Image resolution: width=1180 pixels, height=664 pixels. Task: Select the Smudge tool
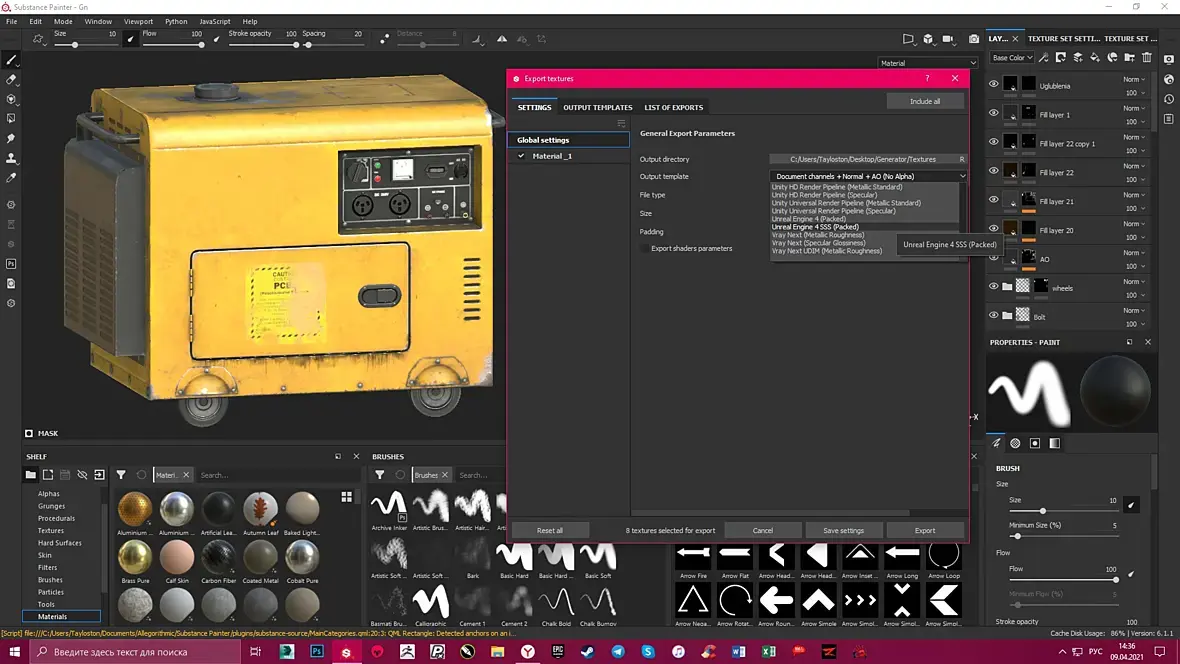[x=11, y=138]
